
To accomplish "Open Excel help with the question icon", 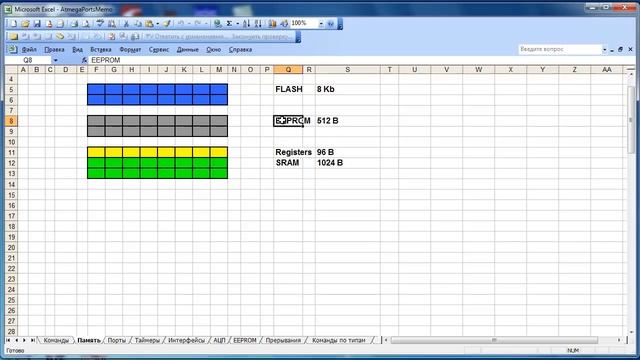I will coord(331,24).
